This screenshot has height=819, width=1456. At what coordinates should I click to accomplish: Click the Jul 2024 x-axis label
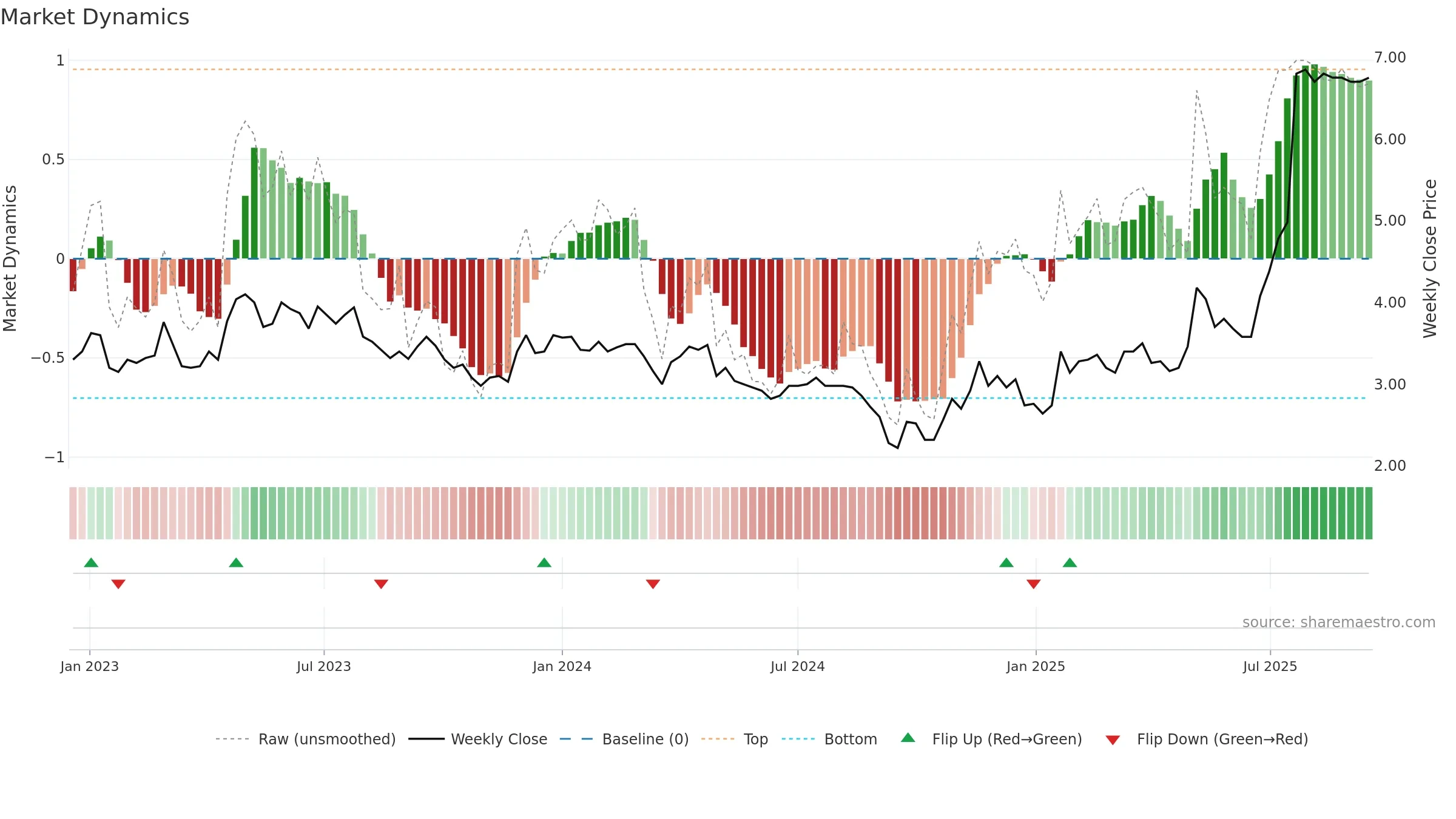point(798,666)
